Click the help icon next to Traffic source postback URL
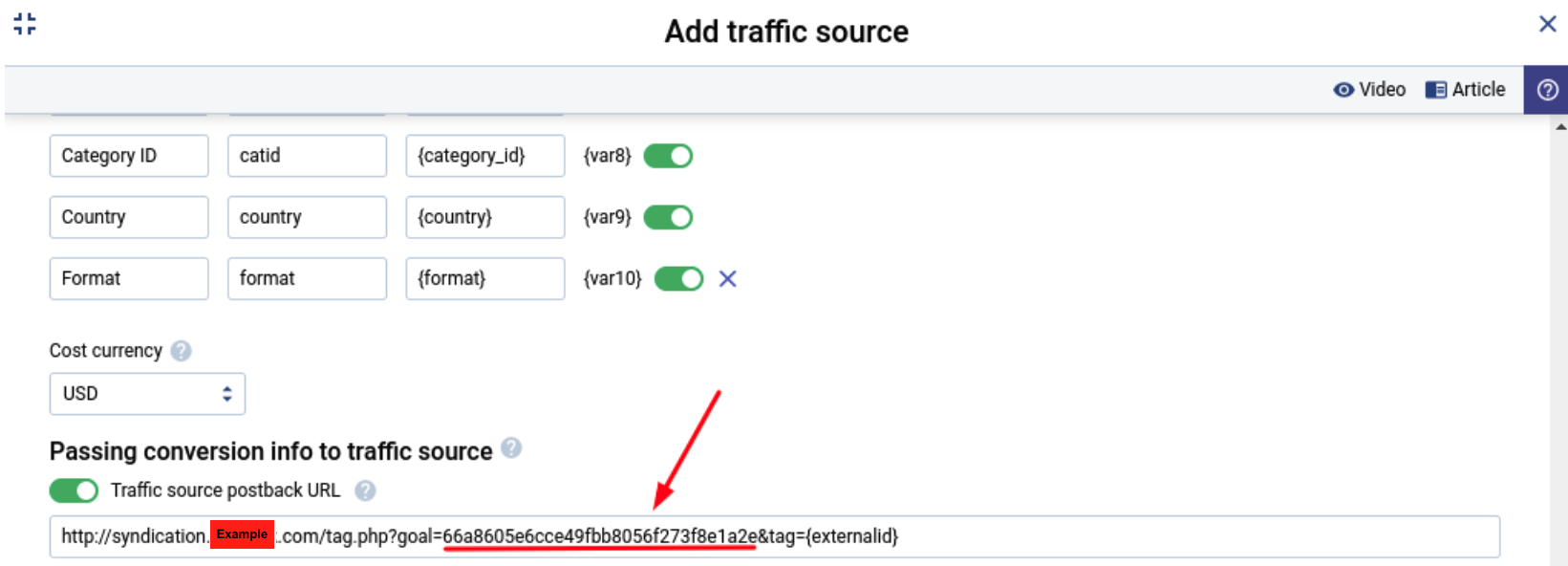1568x566 pixels. (x=365, y=490)
